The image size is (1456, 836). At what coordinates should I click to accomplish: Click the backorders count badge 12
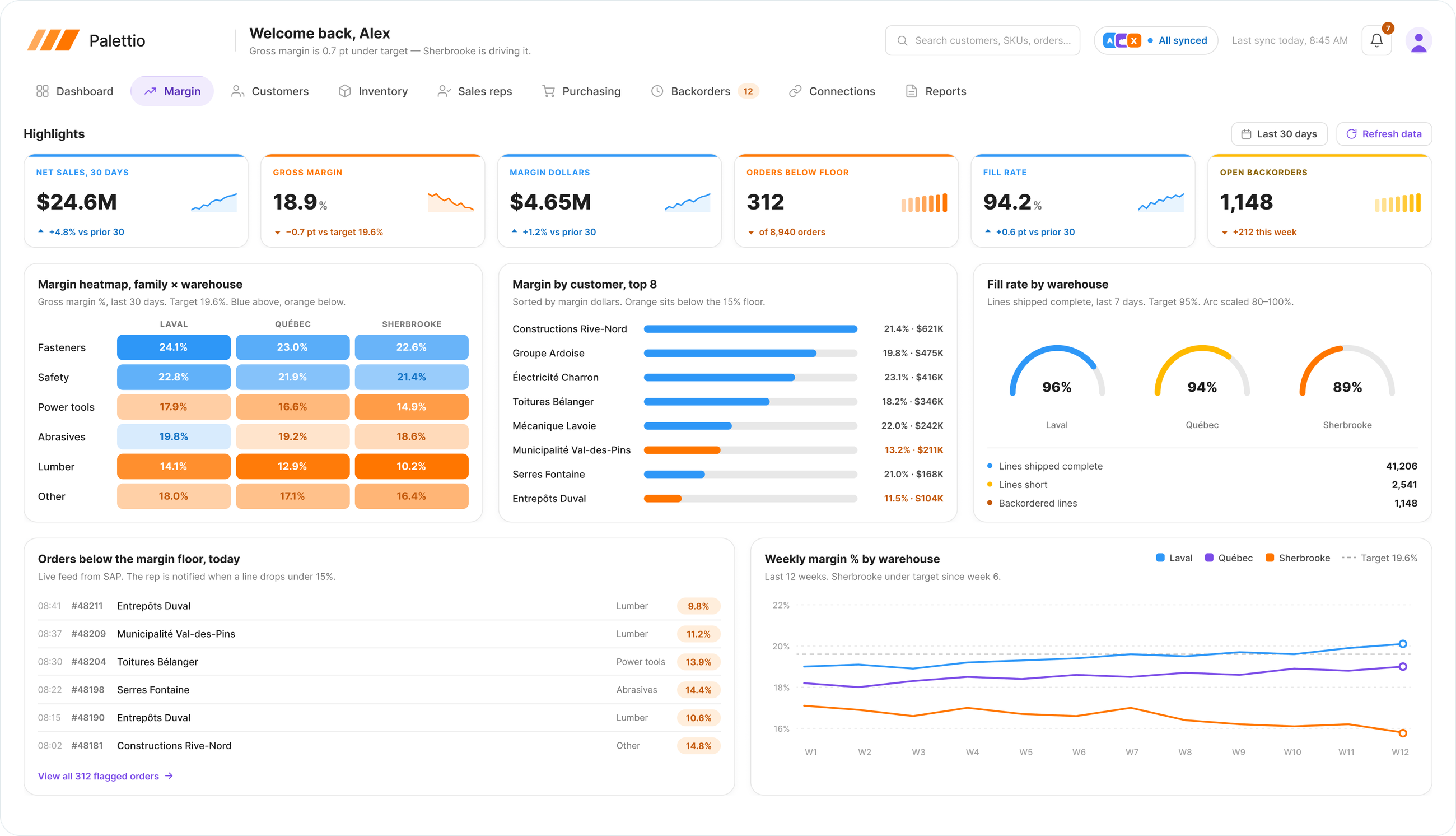tap(748, 91)
